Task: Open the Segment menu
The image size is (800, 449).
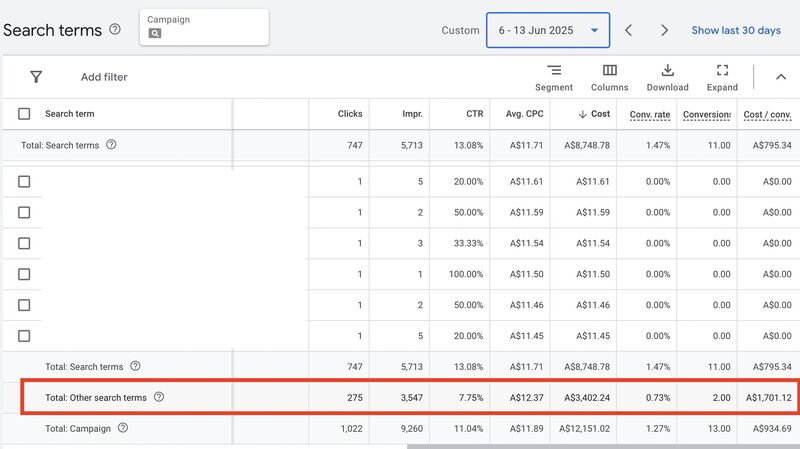Action: click(x=554, y=78)
